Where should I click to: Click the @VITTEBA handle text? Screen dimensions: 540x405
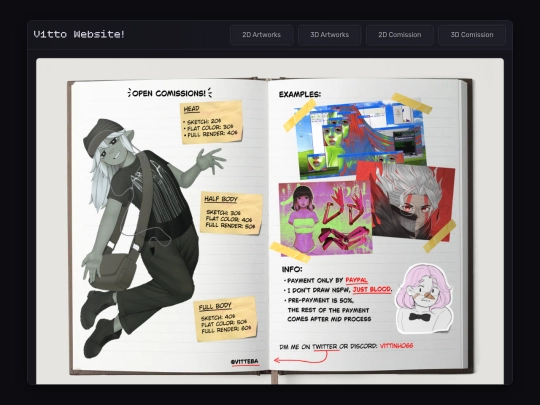pos(245,361)
